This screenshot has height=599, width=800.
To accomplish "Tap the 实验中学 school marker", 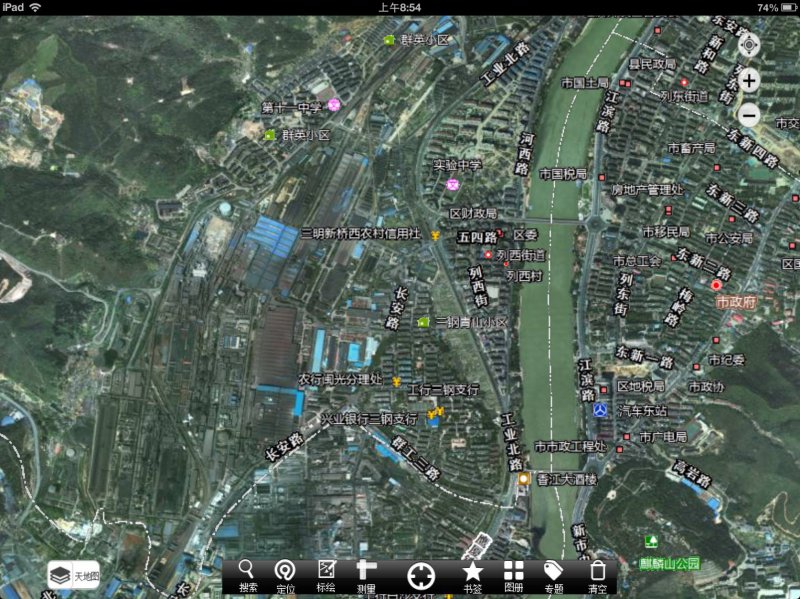I will [452, 184].
